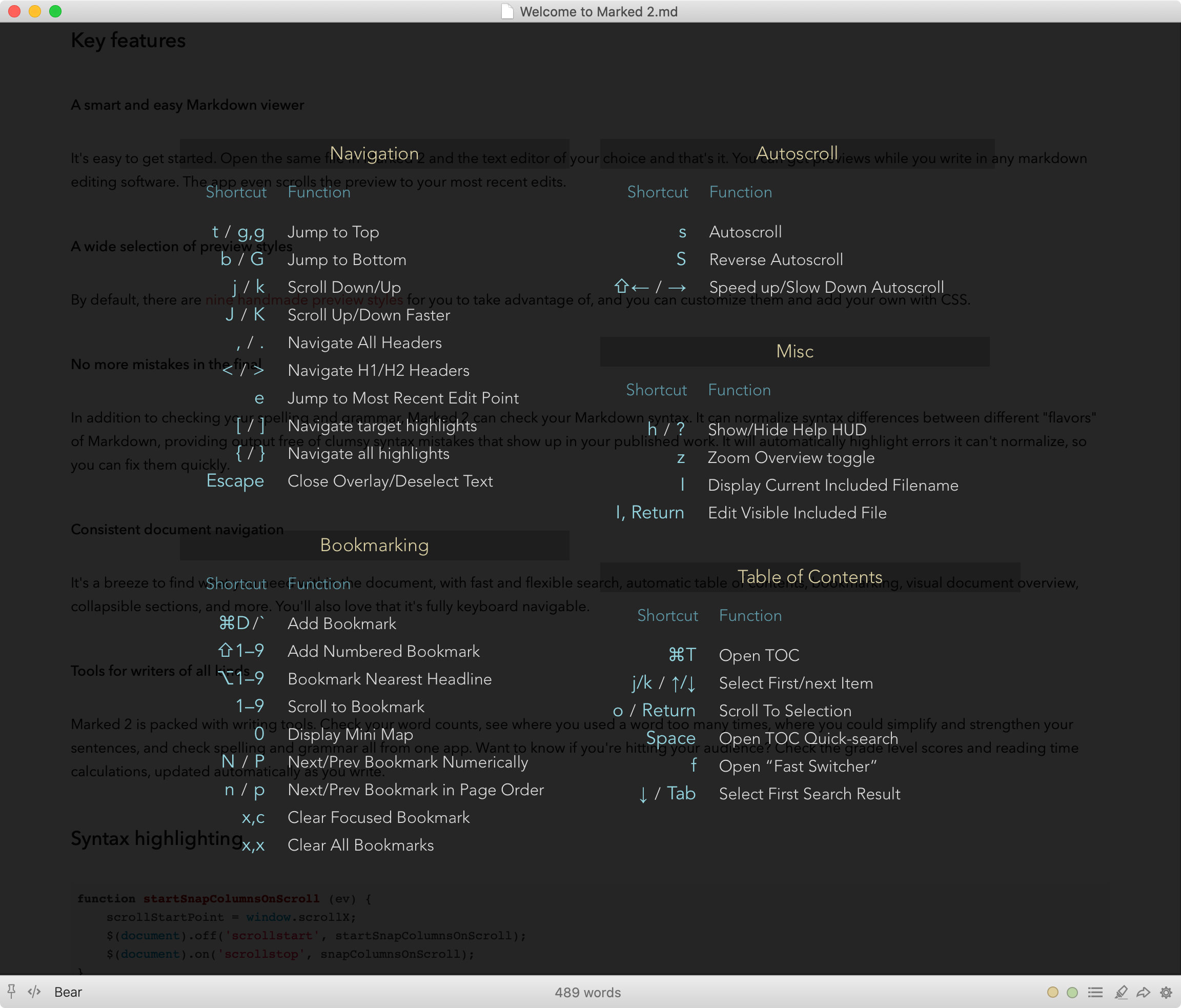Click the Autoscroll section heading

[x=797, y=153]
